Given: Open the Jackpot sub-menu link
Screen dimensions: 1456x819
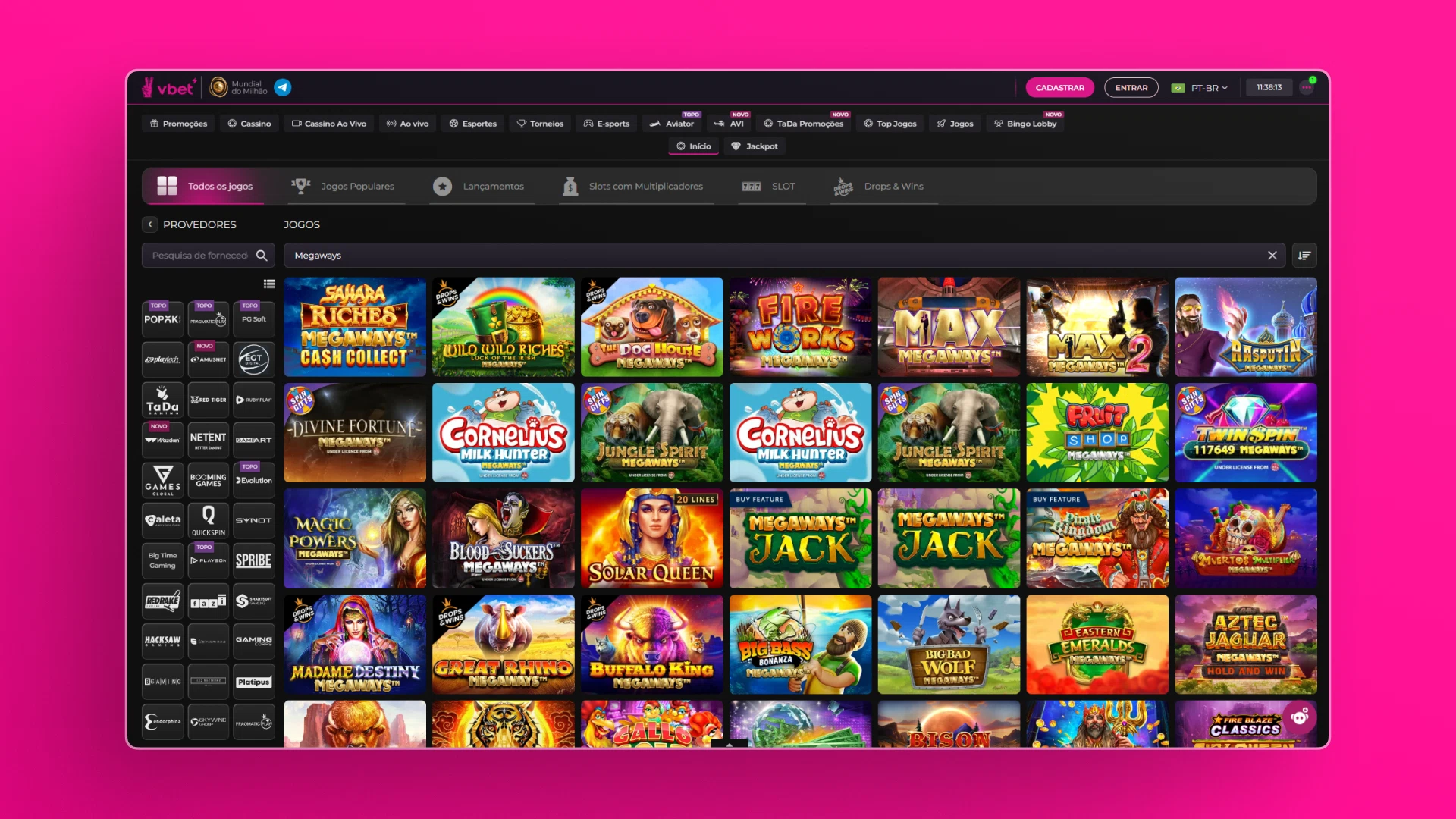Looking at the screenshot, I should (755, 146).
